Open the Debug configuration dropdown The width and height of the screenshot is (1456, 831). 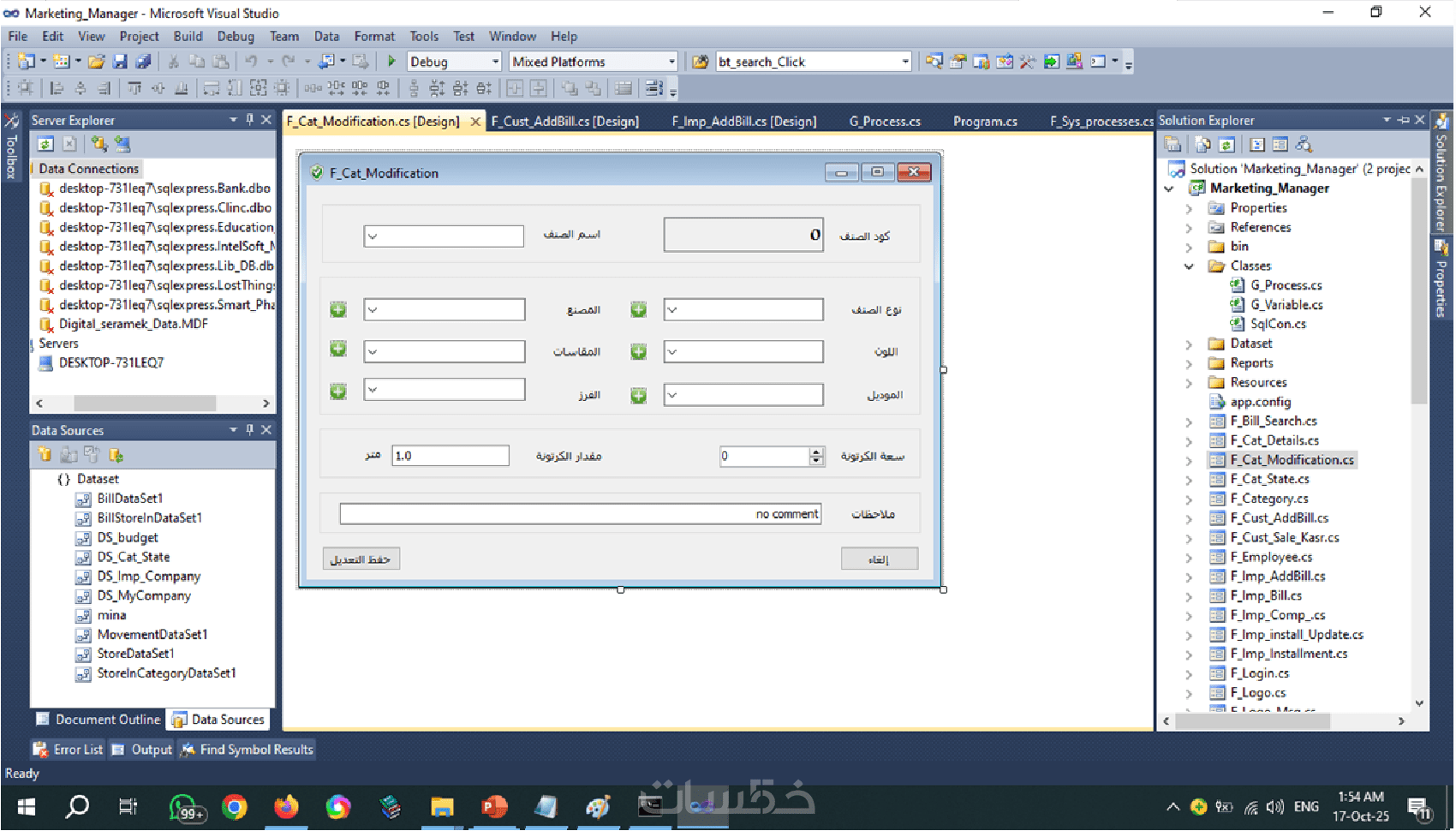pos(454,62)
